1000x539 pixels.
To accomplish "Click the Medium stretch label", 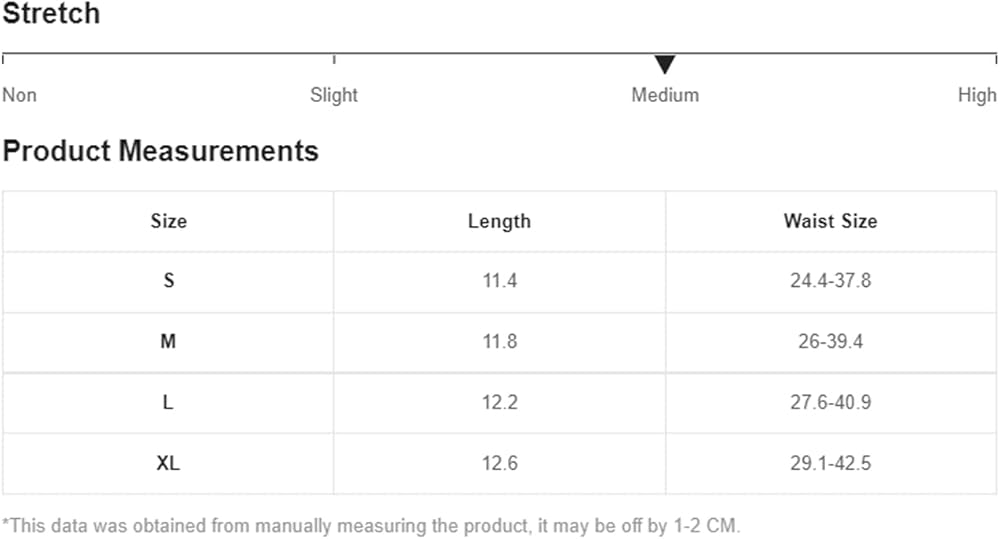I will pos(665,95).
